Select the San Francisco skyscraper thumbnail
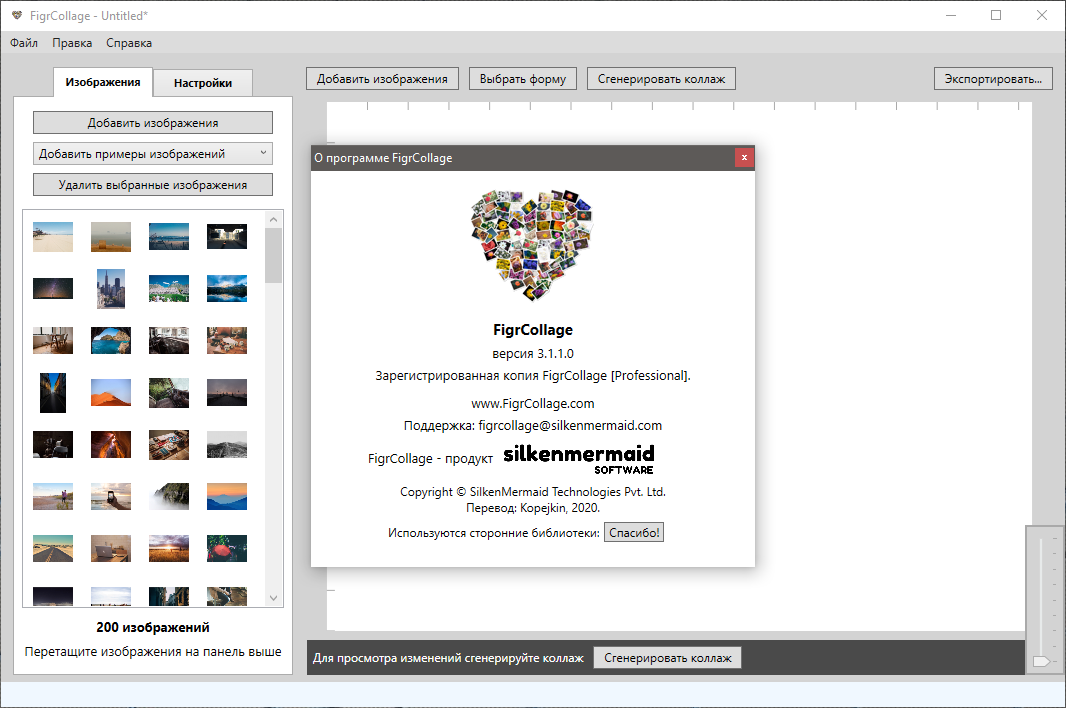The width and height of the screenshot is (1066, 708). tap(111, 289)
